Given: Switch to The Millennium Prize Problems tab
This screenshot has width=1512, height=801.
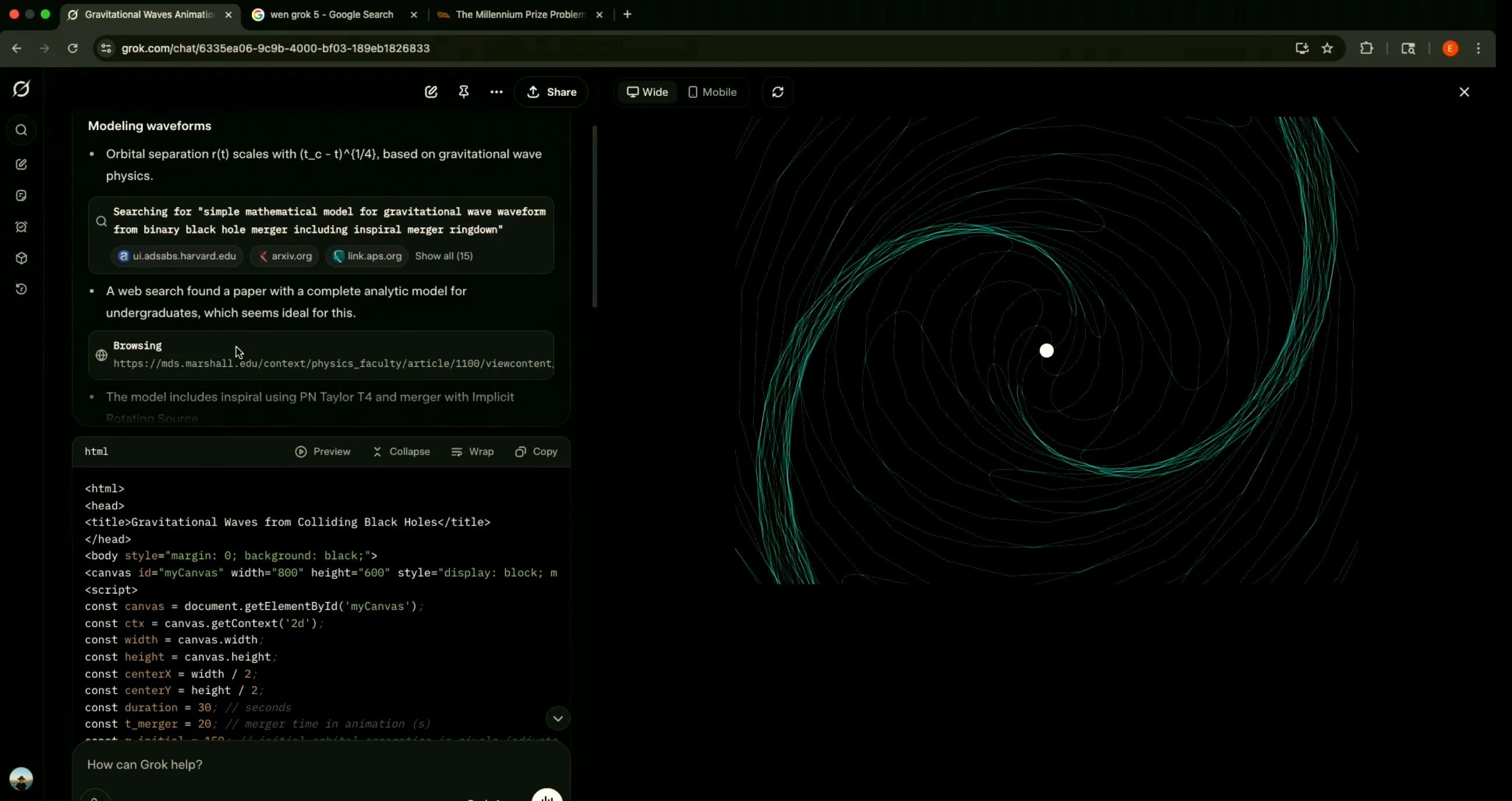Looking at the screenshot, I should 520,15.
